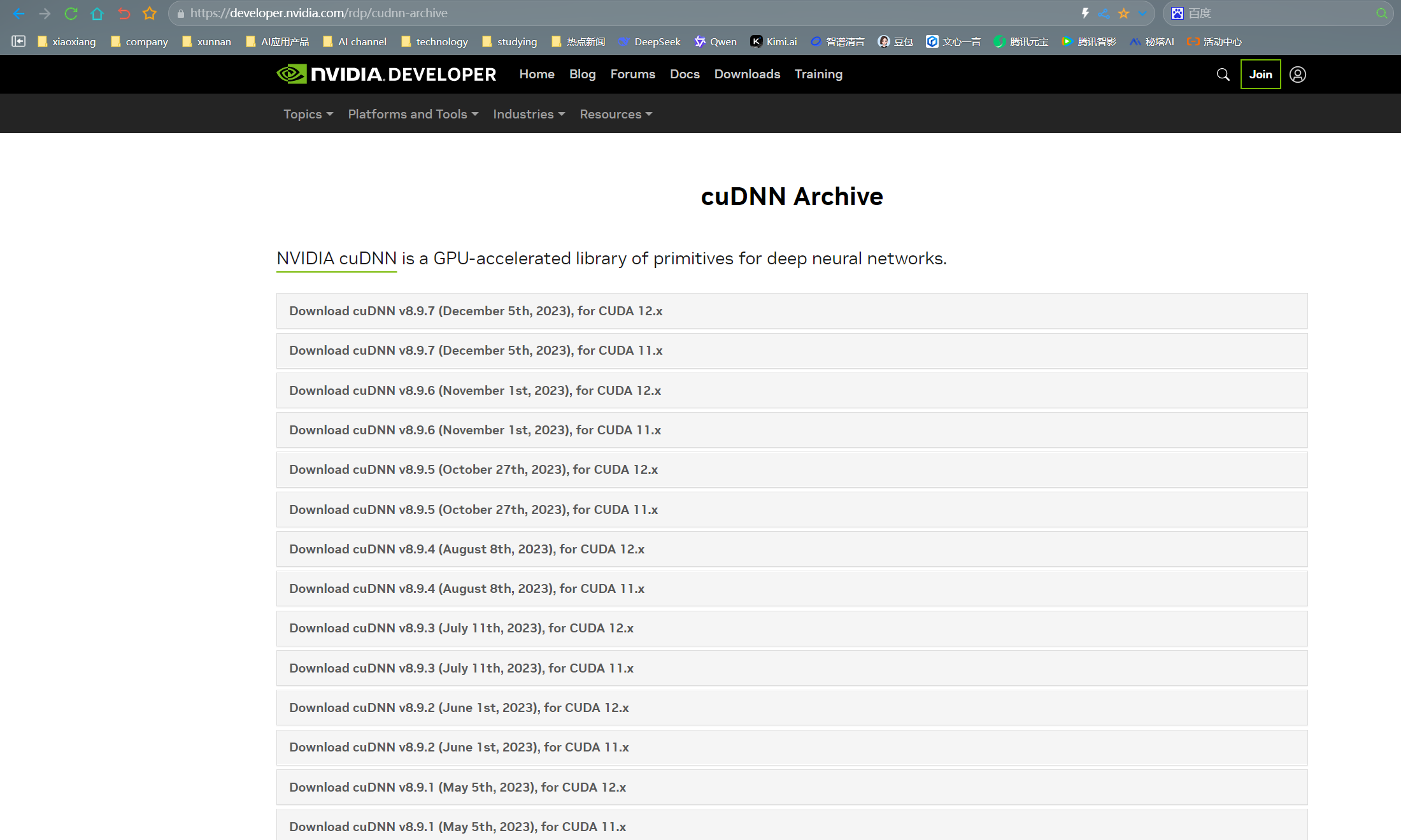Viewport: 1401px width, 840px height.
Task: Click the green reload page icon
Action: point(71,13)
